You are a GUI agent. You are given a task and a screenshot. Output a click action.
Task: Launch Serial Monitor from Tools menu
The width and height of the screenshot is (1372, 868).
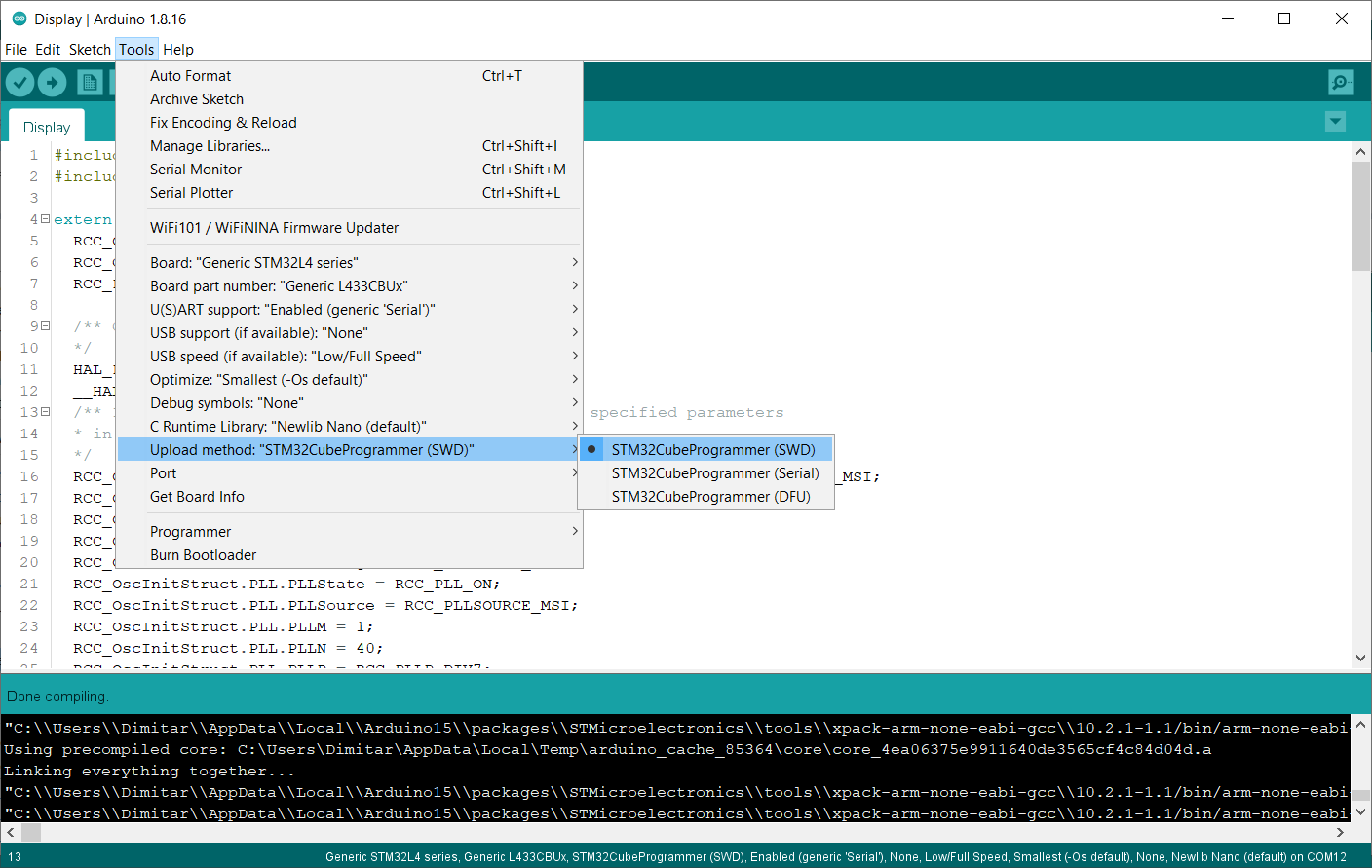click(x=350, y=170)
